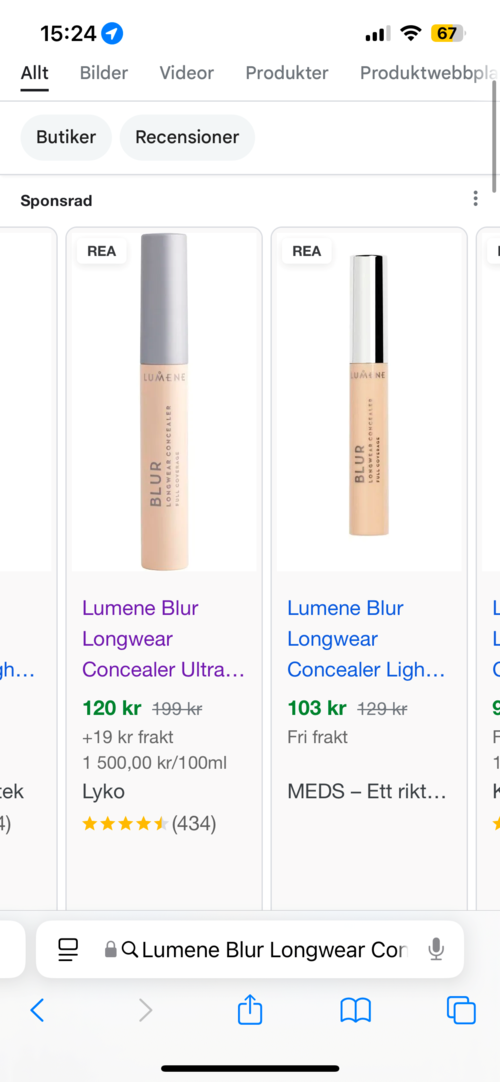Image resolution: width=500 pixels, height=1082 pixels.
Task: Tap the forward arrow in Safari toolbar
Action: click(145, 1010)
